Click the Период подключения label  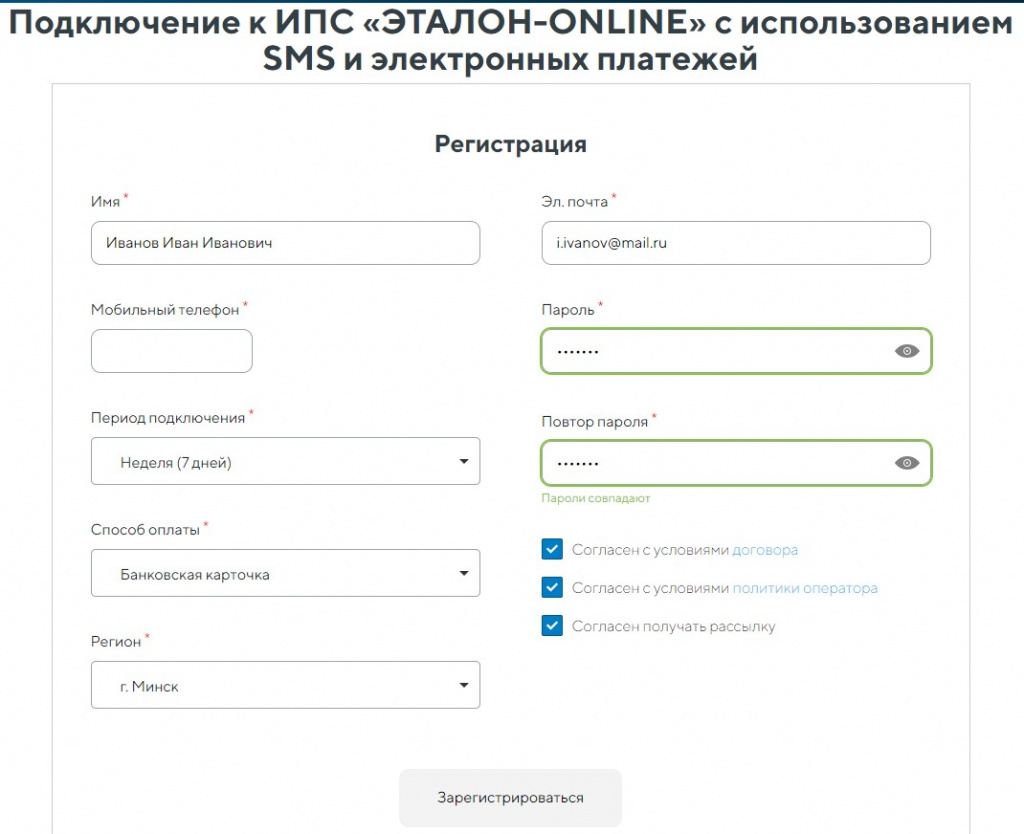point(168,418)
